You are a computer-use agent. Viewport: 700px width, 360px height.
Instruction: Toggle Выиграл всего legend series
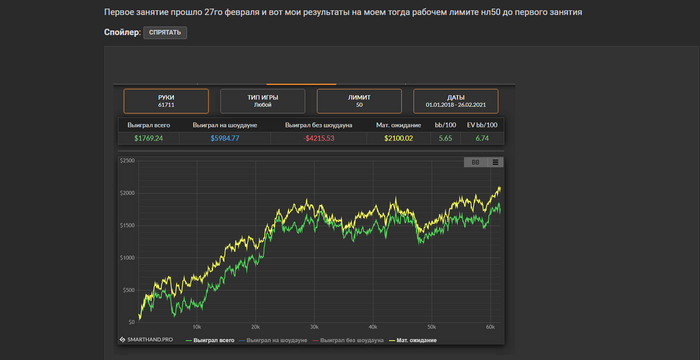tap(209, 340)
